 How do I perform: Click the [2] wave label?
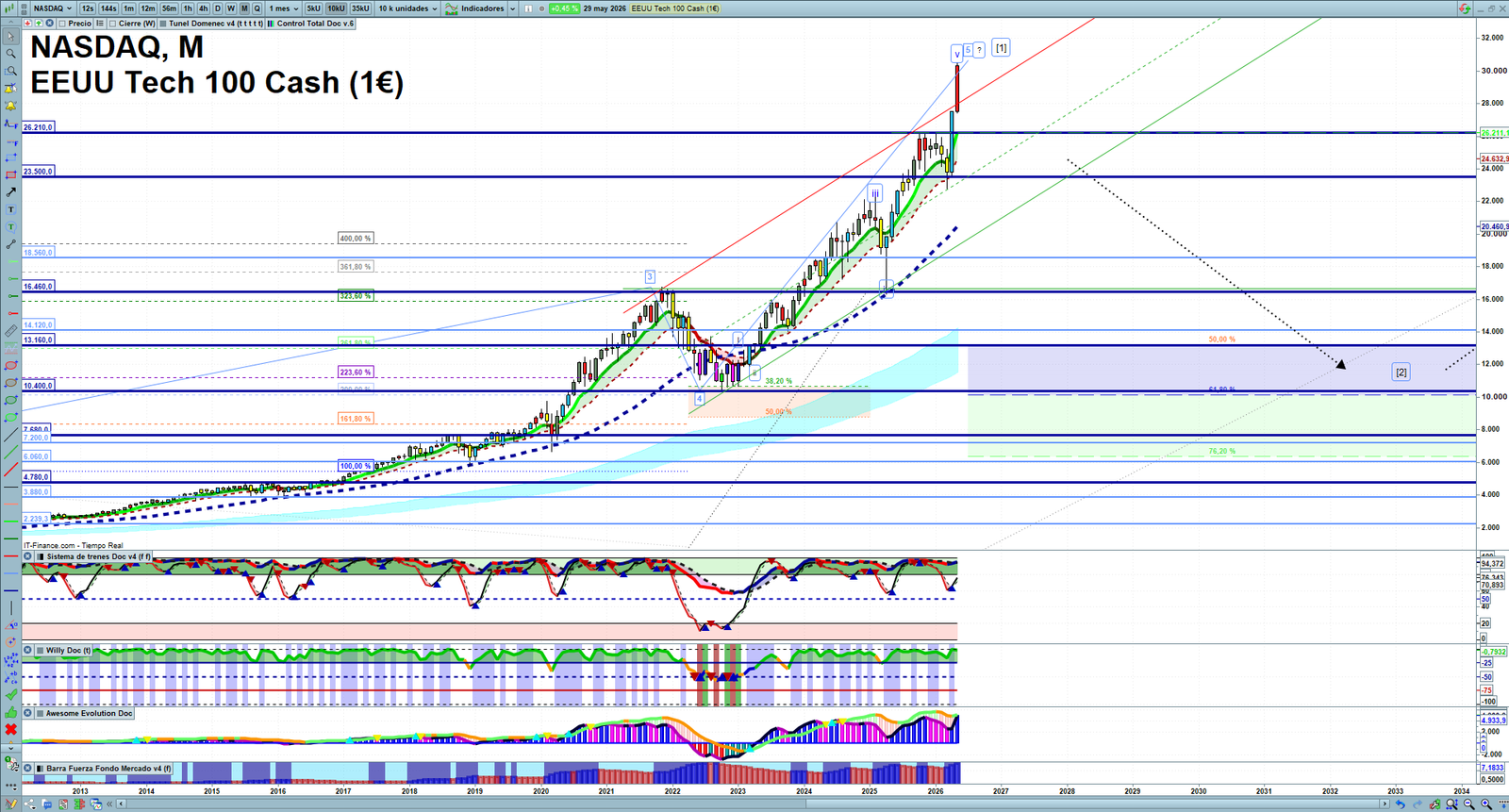click(1401, 373)
